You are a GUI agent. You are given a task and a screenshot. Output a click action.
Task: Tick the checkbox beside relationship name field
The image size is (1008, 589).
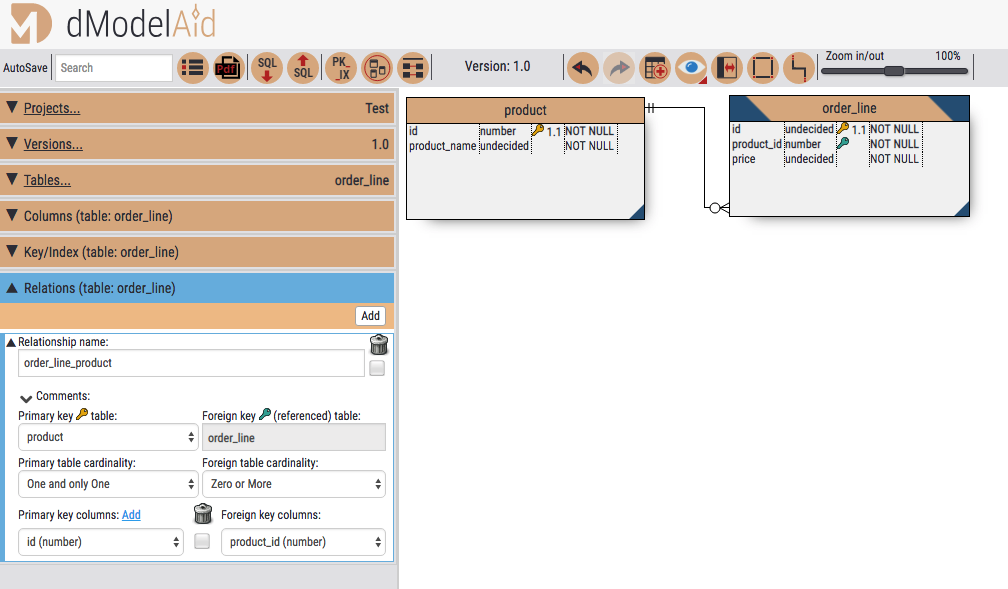377,368
